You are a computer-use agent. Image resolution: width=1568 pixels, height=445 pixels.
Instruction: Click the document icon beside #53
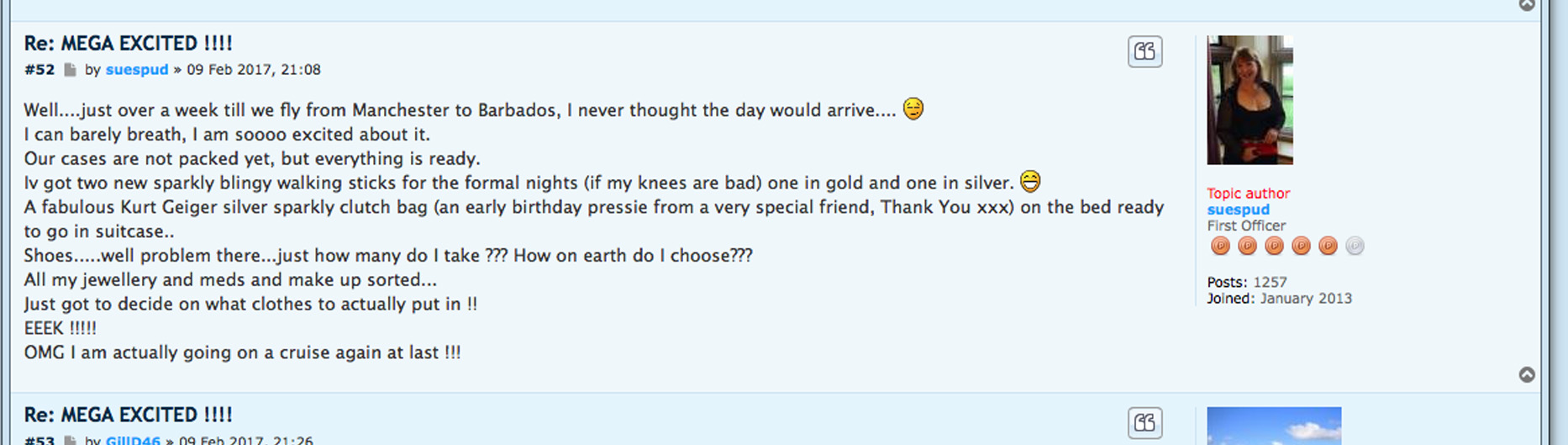click(x=71, y=440)
